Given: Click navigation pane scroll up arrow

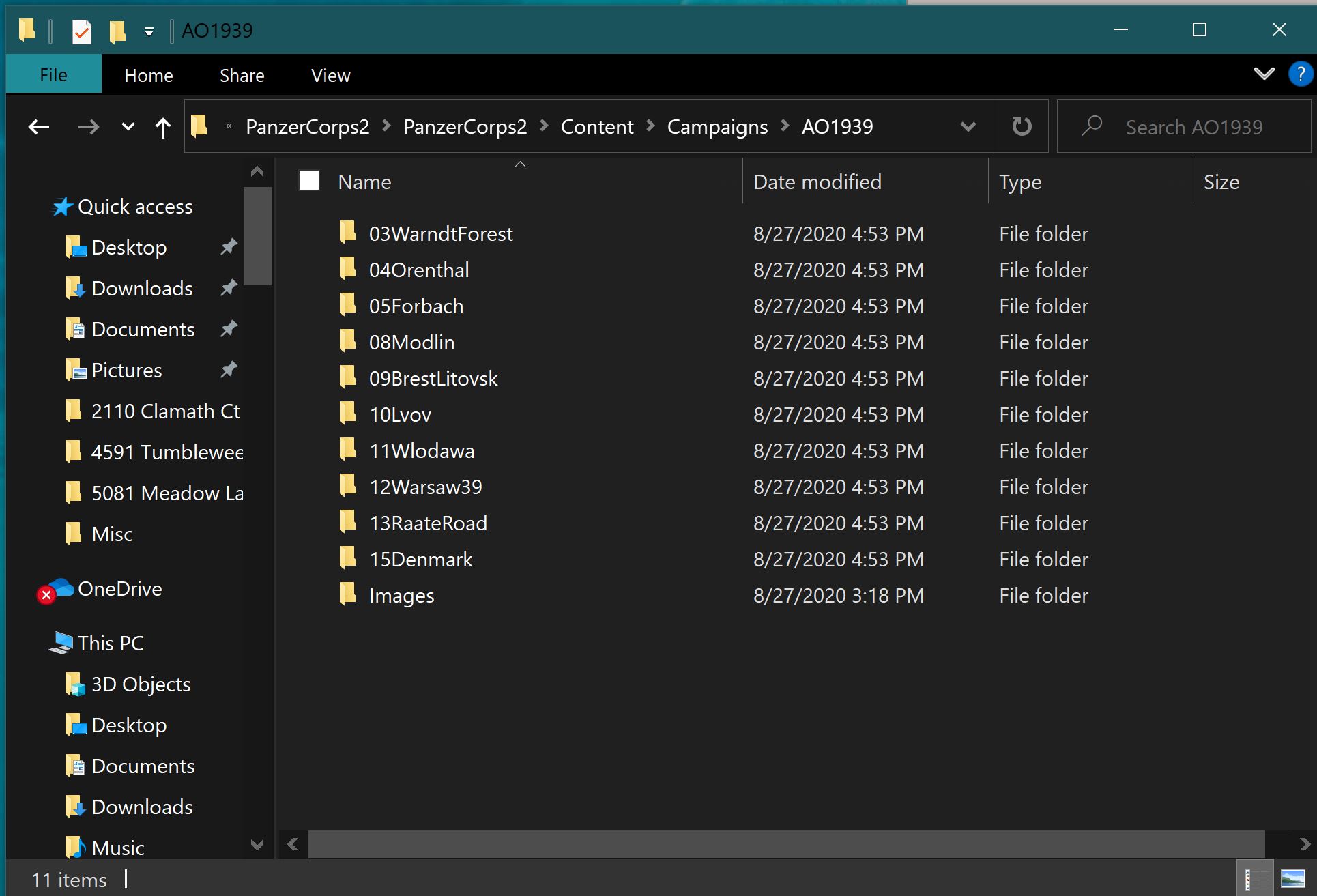Looking at the screenshot, I should (257, 171).
